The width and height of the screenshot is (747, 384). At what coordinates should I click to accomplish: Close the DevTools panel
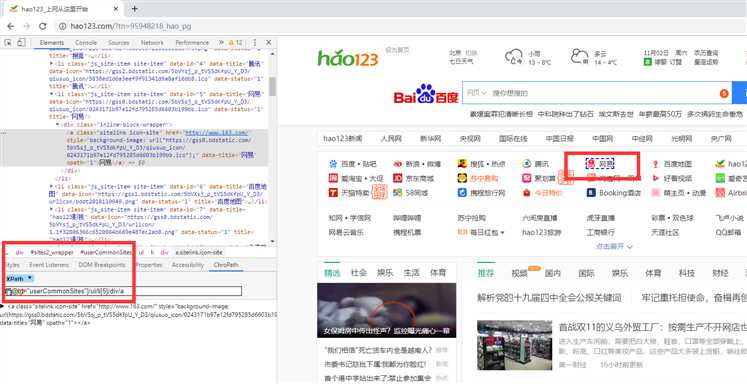point(269,42)
